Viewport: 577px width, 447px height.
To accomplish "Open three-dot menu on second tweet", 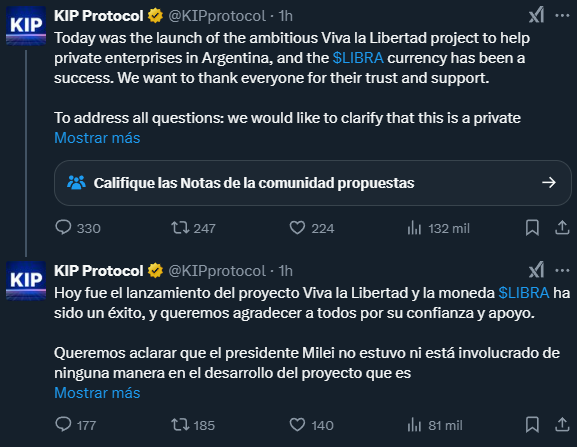I will [562, 270].
